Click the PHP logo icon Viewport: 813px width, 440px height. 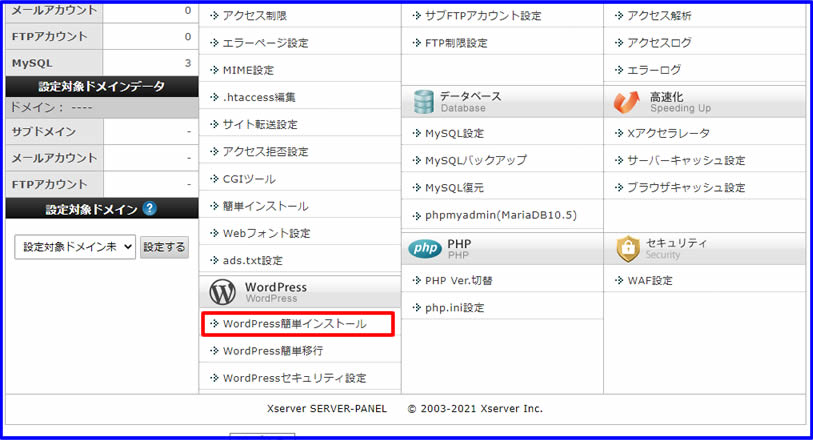[x=425, y=249]
